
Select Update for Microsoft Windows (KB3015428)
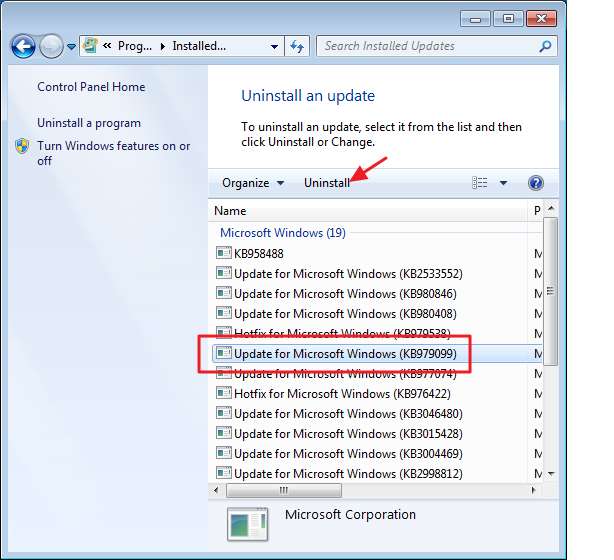tap(376, 434)
